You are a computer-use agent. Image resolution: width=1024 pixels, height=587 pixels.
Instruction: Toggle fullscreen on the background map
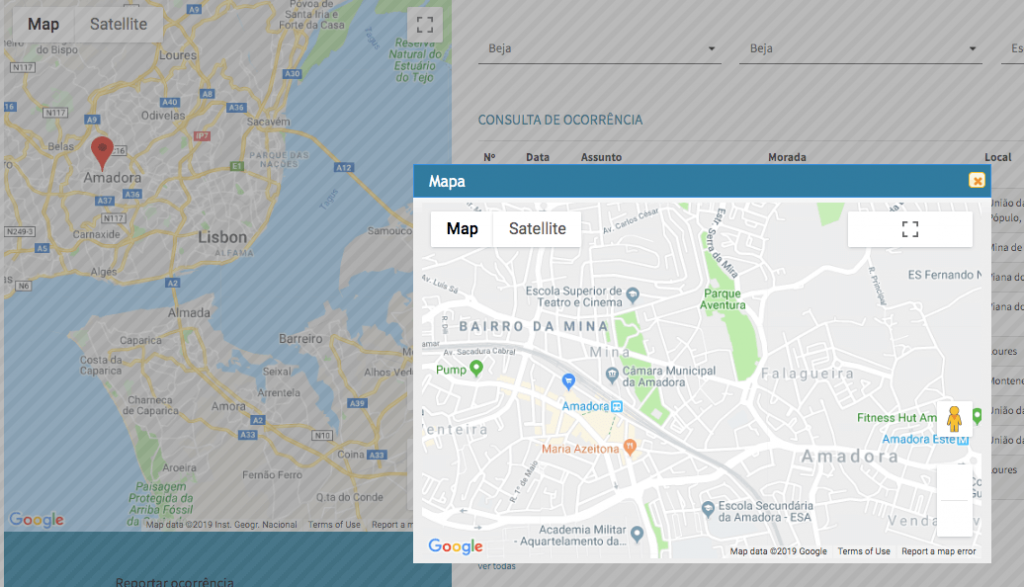[425, 25]
